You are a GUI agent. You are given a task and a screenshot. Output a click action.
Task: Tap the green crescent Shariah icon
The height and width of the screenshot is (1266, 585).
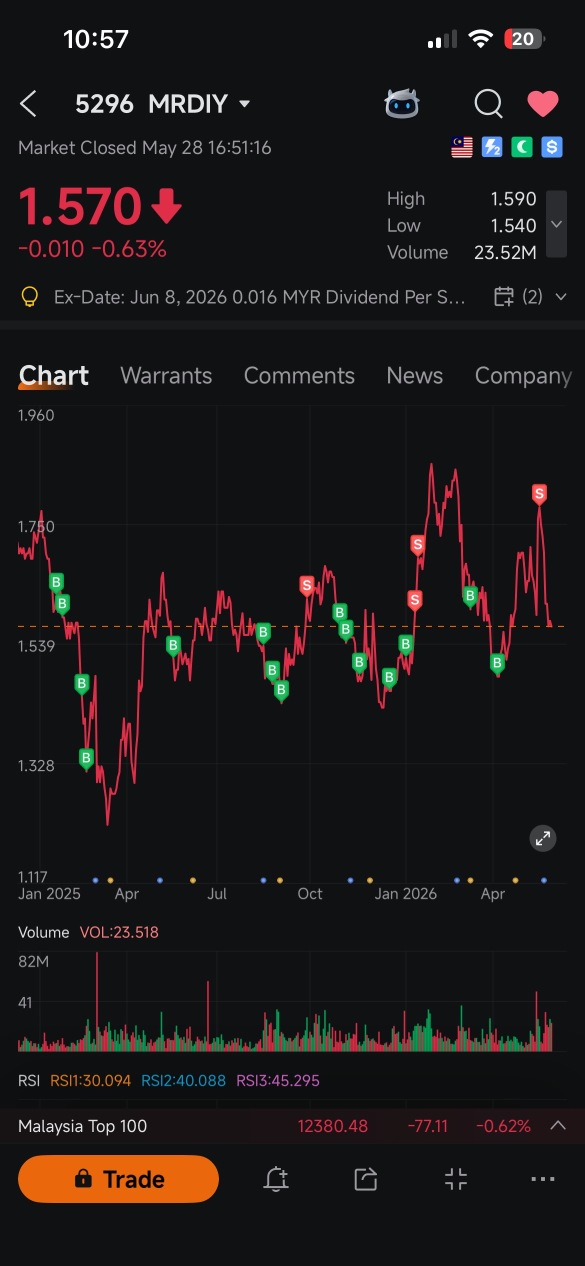[522, 148]
